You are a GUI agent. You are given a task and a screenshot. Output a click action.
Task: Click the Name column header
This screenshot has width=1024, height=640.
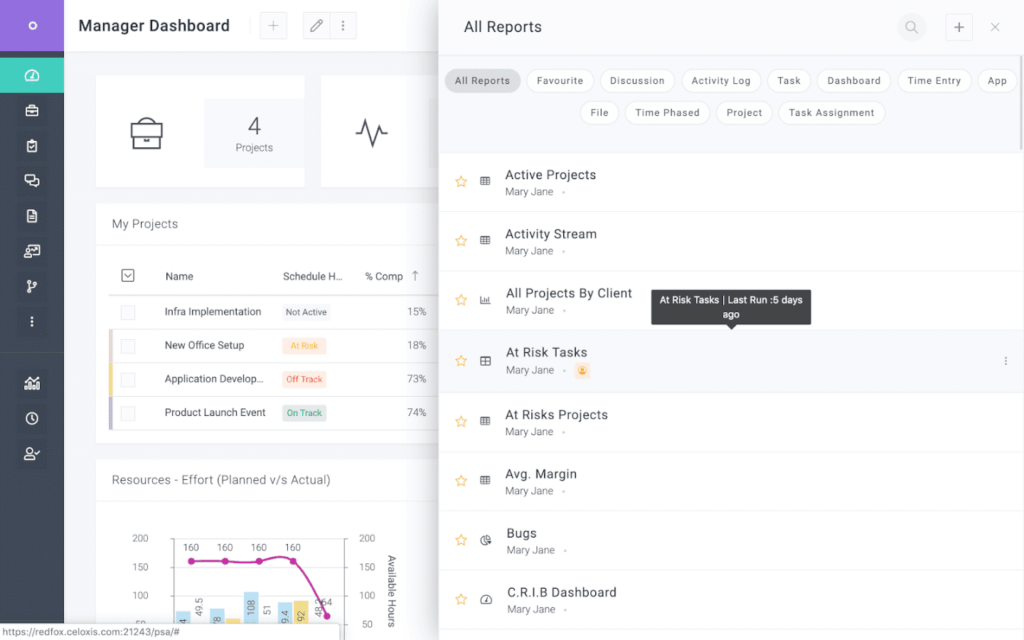(179, 276)
